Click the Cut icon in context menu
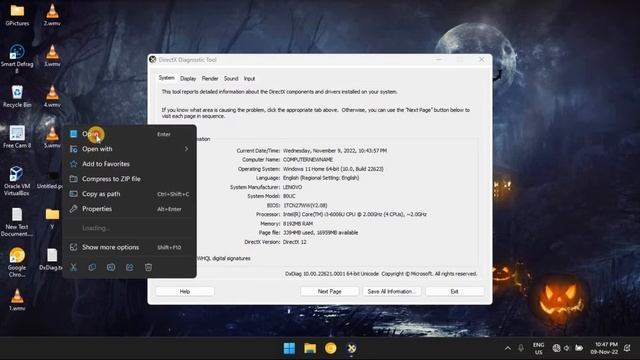This screenshot has width=640, height=360. [x=73, y=267]
